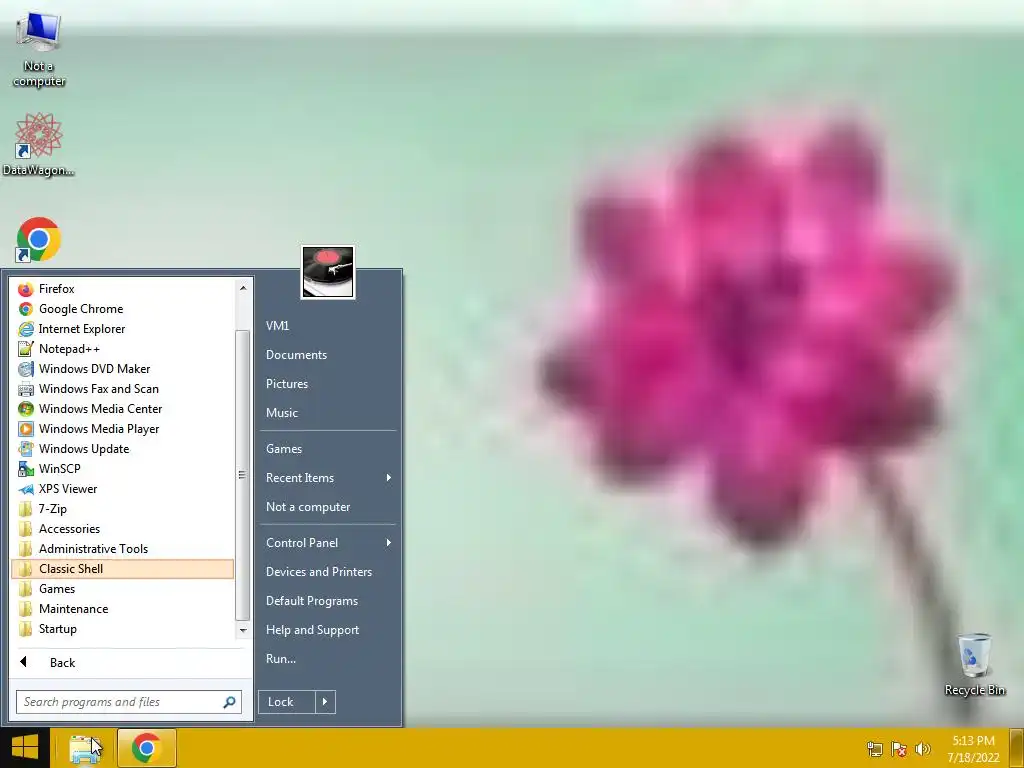This screenshot has height=768, width=1024.
Task: Open the taskbar clock and date
Action: 973,749
